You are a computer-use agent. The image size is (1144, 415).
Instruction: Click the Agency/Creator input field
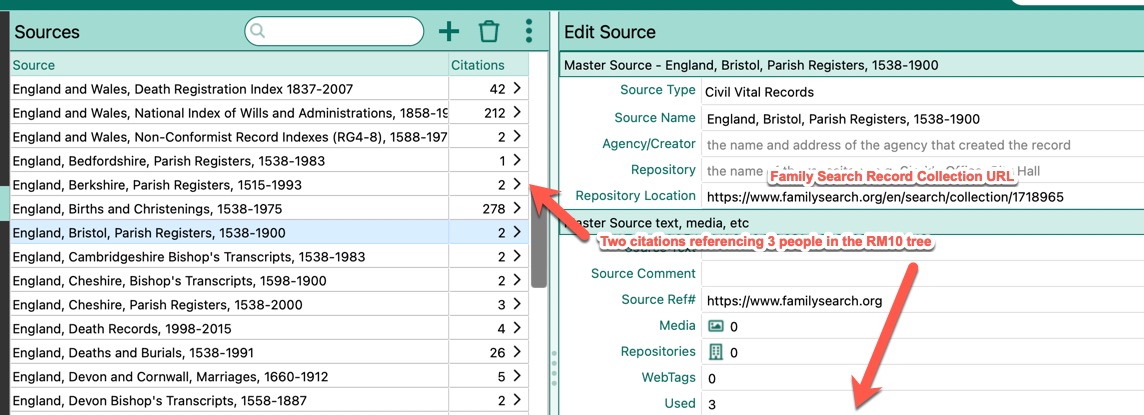tap(920, 145)
